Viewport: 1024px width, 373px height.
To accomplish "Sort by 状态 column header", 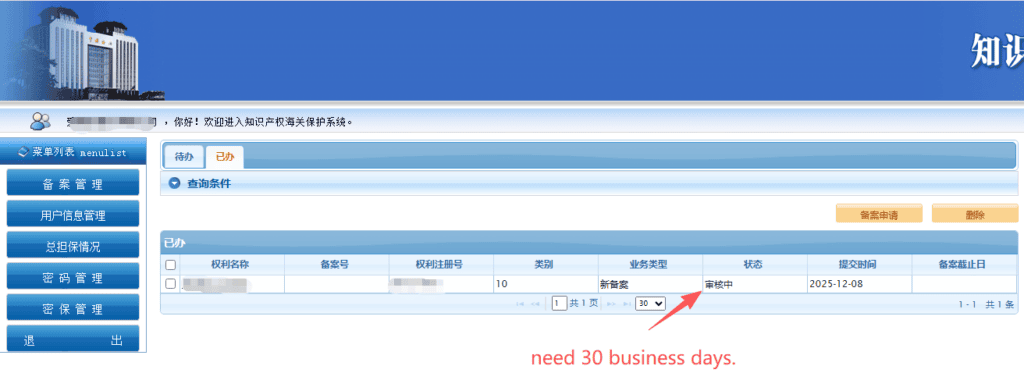I will click(x=753, y=265).
